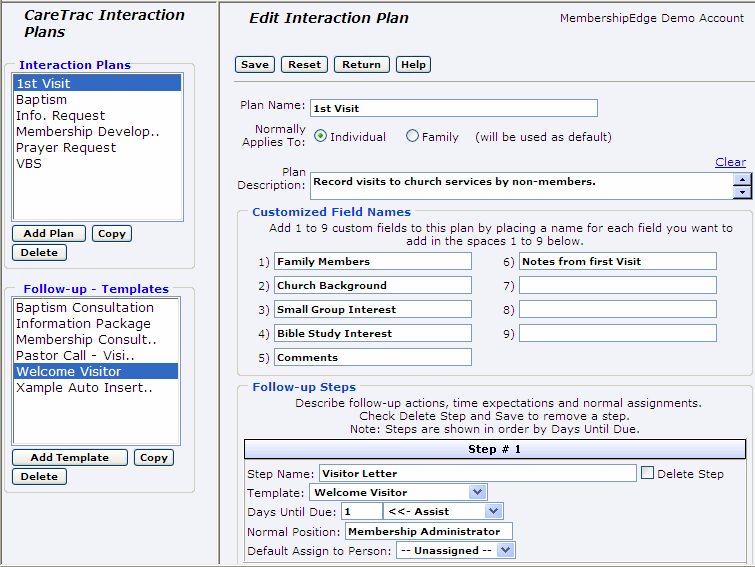Check the Delete Step checkbox

pos(649,473)
